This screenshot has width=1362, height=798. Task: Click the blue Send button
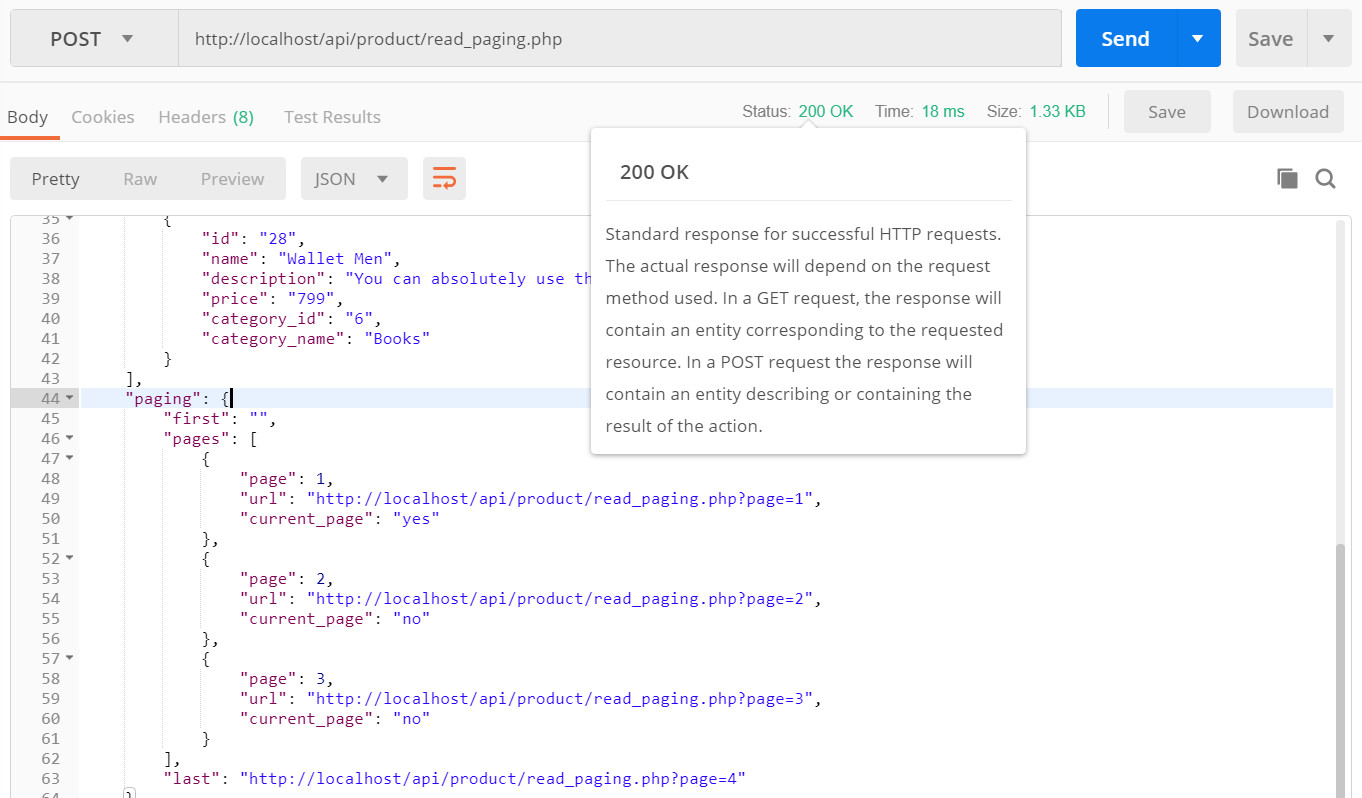1125,39
